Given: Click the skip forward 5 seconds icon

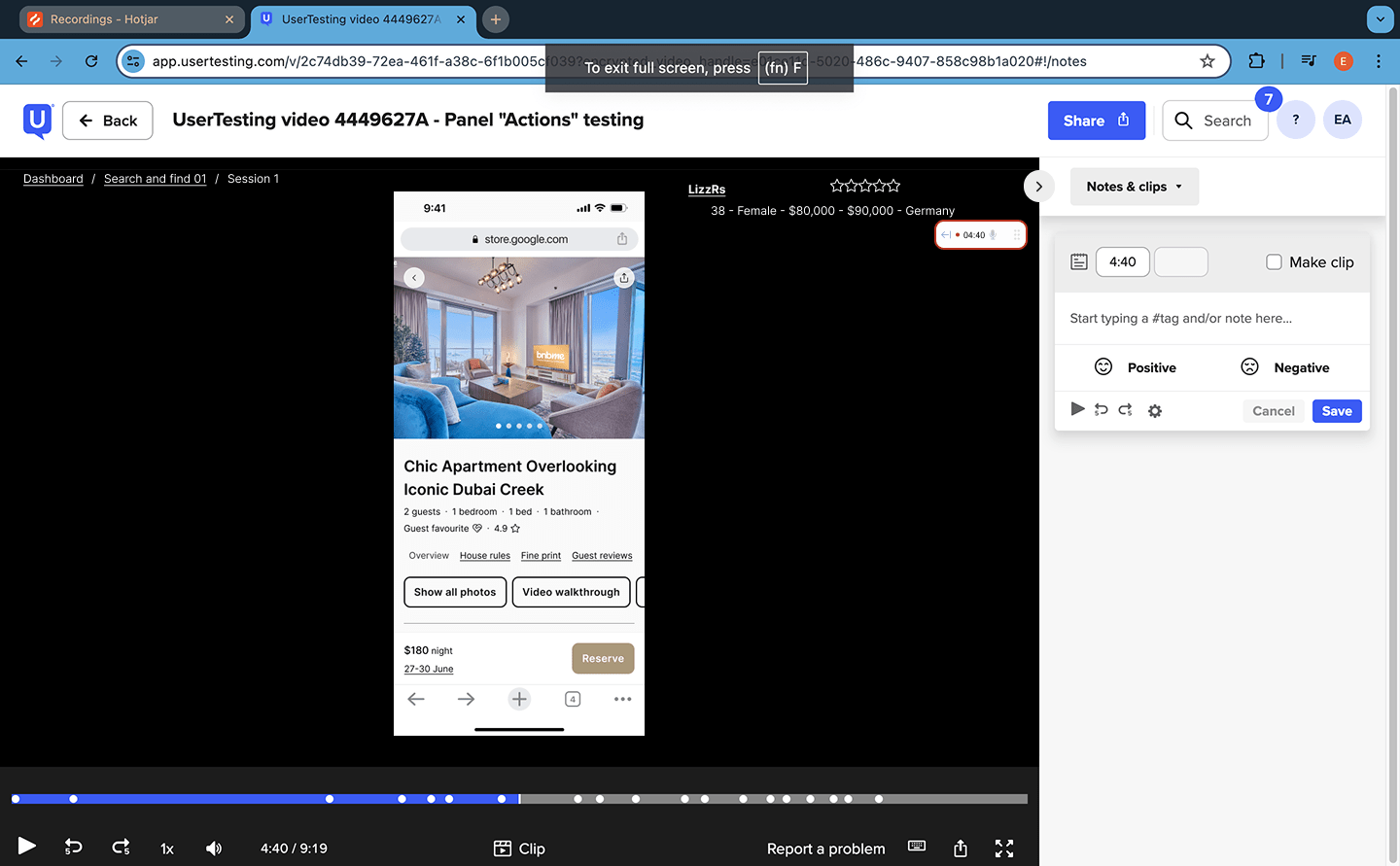Looking at the screenshot, I should [x=121, y=848].
